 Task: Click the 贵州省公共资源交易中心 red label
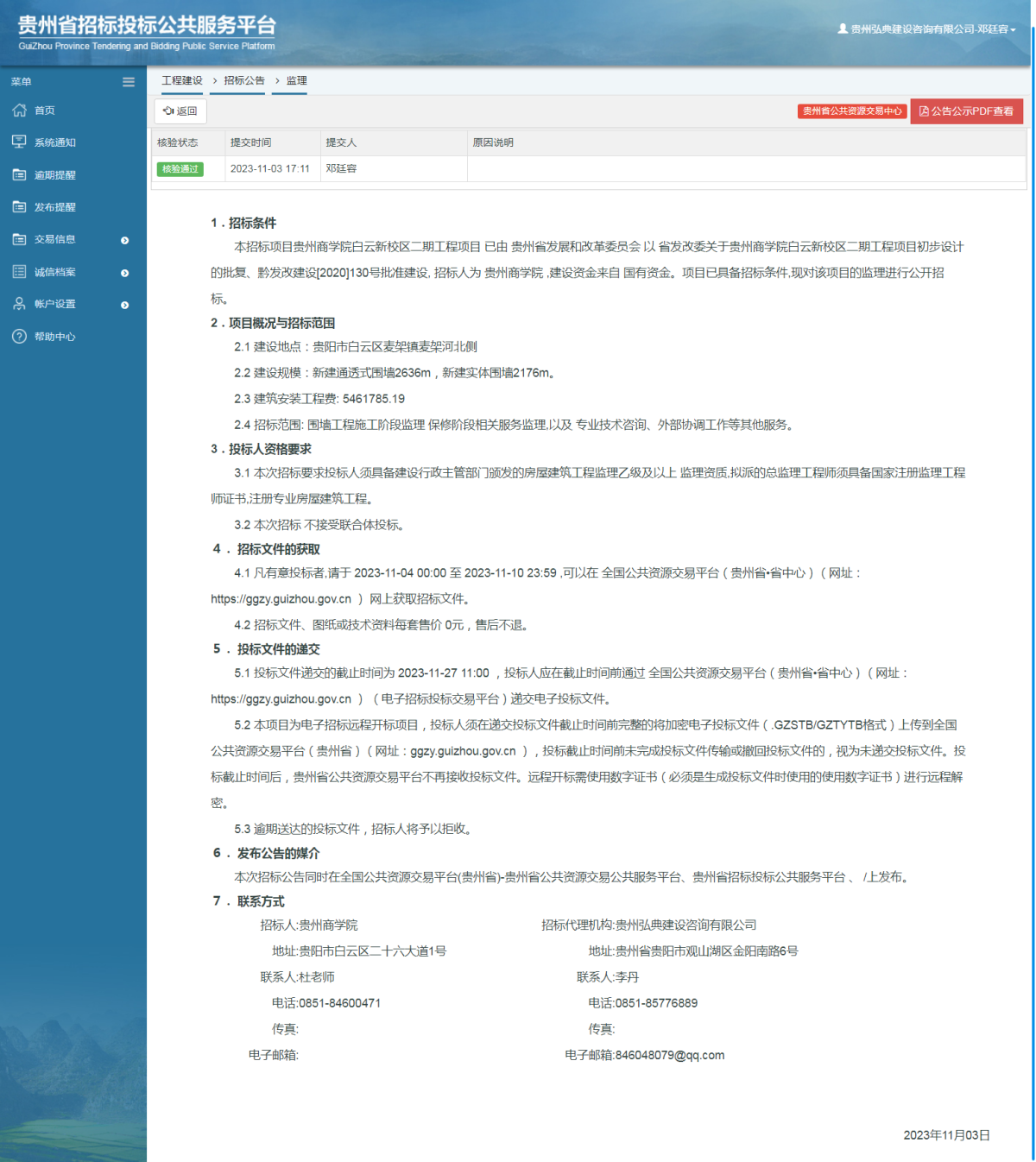(x=851, y=111)
